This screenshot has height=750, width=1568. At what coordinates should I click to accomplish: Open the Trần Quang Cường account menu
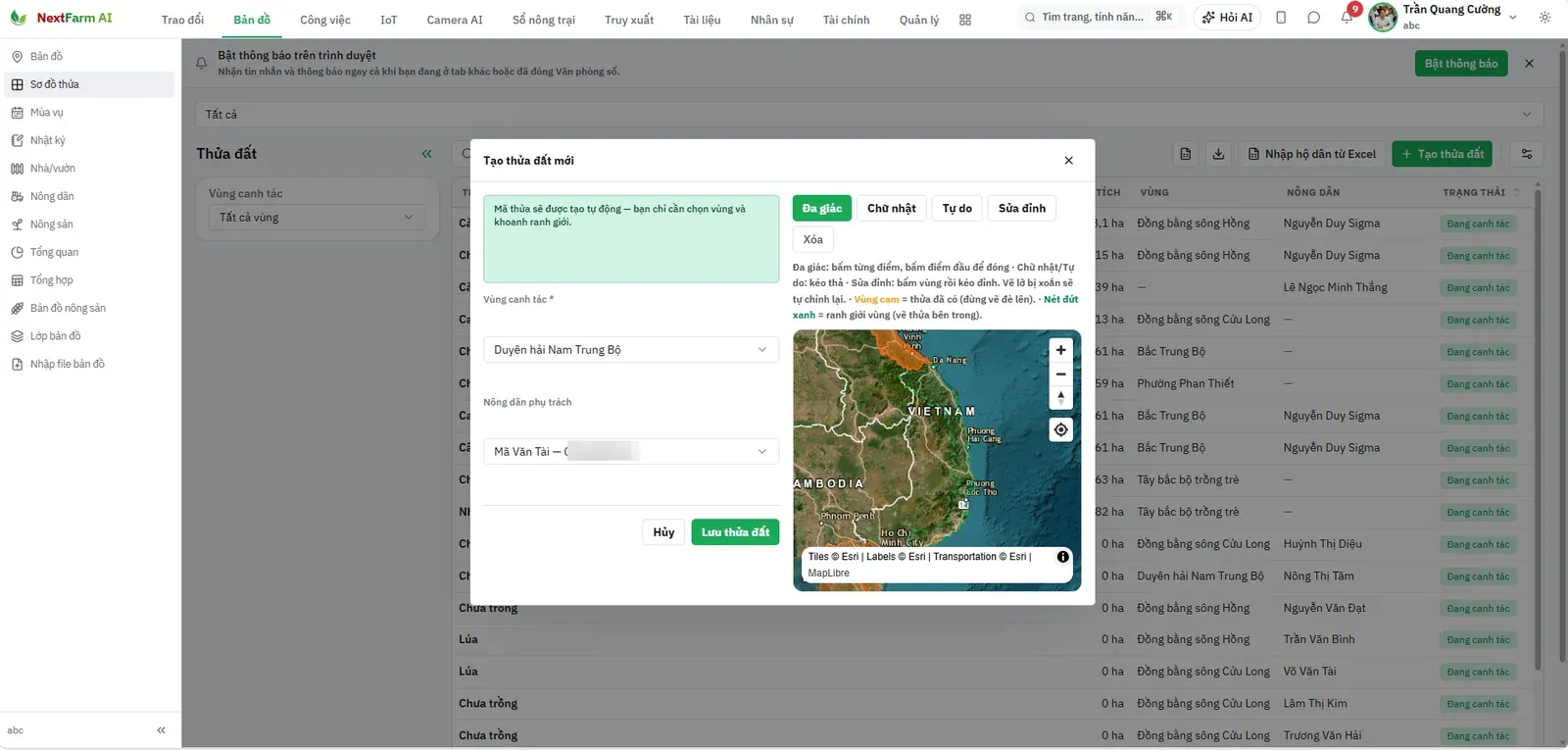point(1443,17)
